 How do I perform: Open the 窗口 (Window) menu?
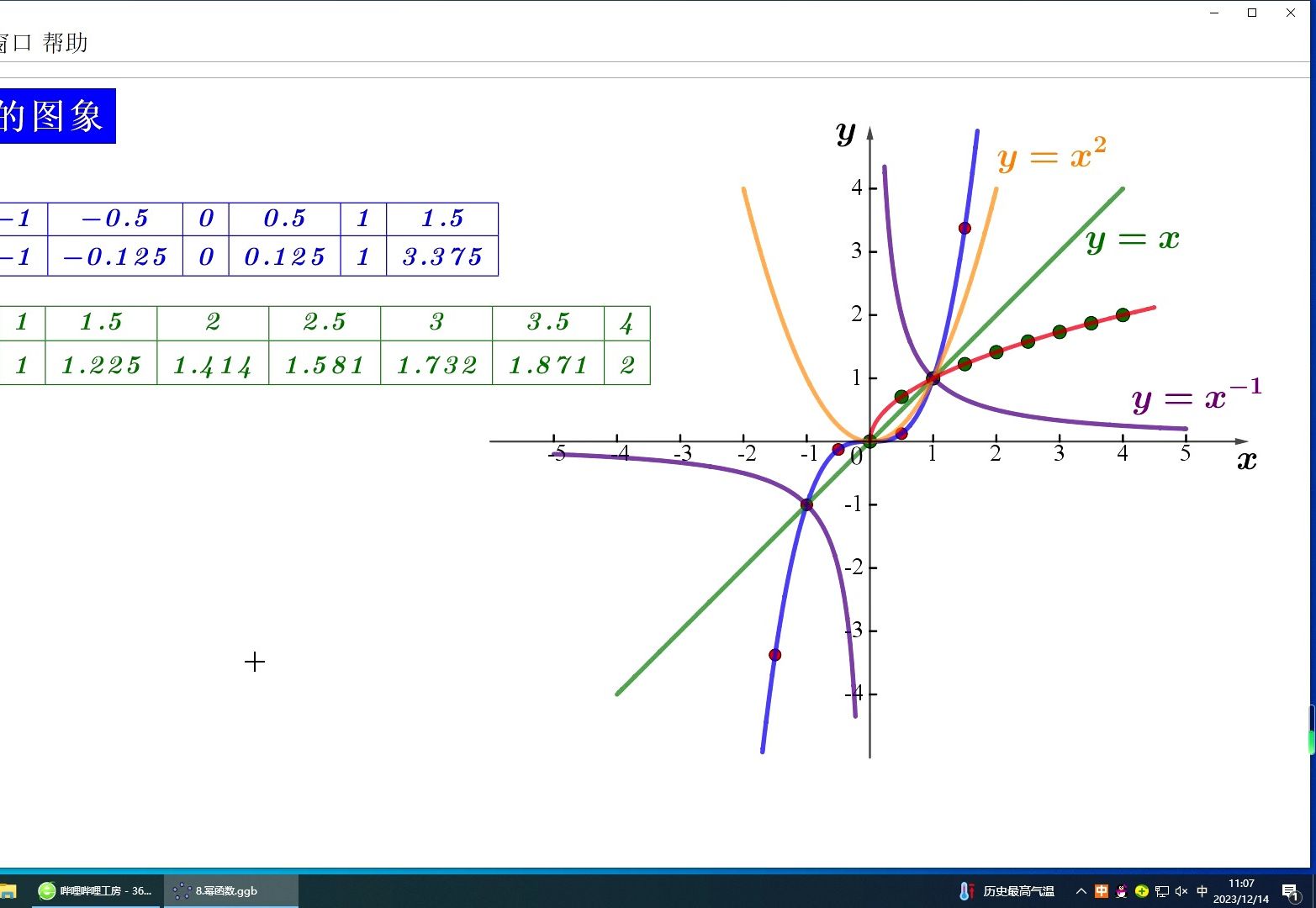[x=14, y=43]
